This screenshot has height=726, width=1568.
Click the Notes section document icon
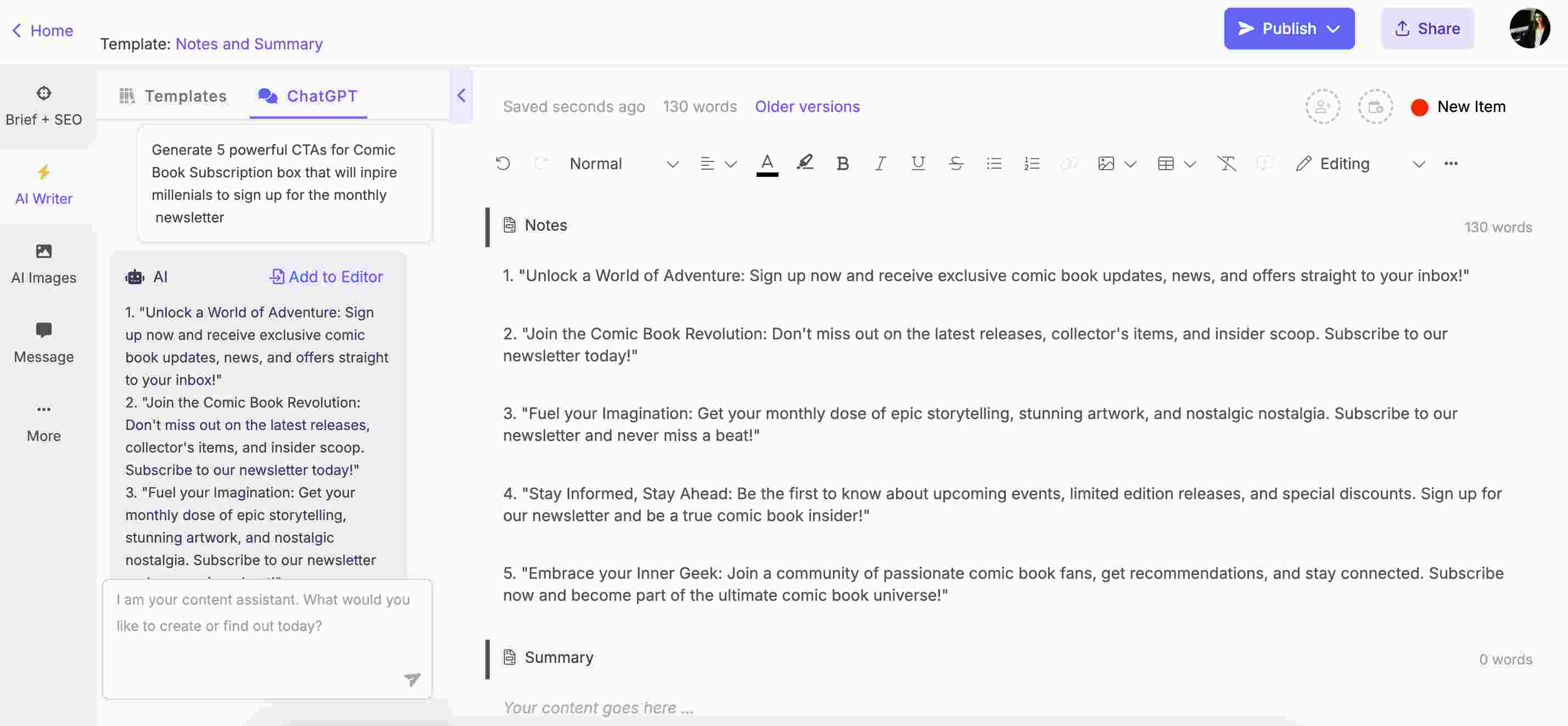click(x=509, y=225)
